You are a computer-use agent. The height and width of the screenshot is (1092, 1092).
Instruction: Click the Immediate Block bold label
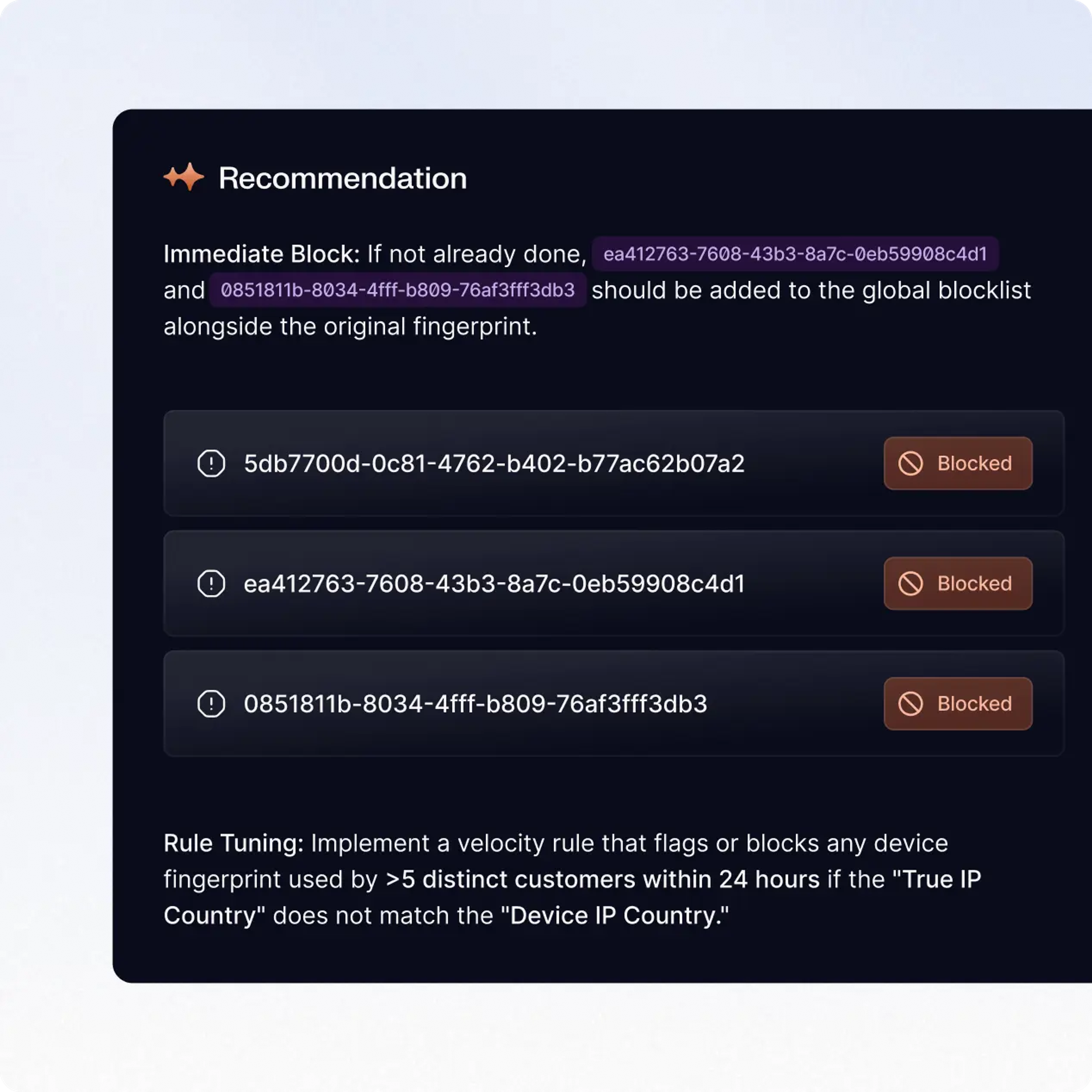[x=262, y=254]
